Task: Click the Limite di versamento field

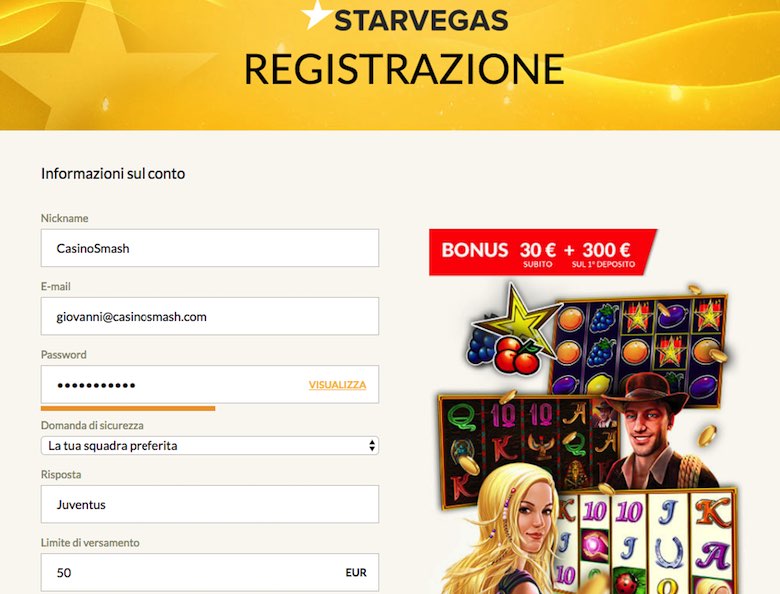Action: point(209,572)
